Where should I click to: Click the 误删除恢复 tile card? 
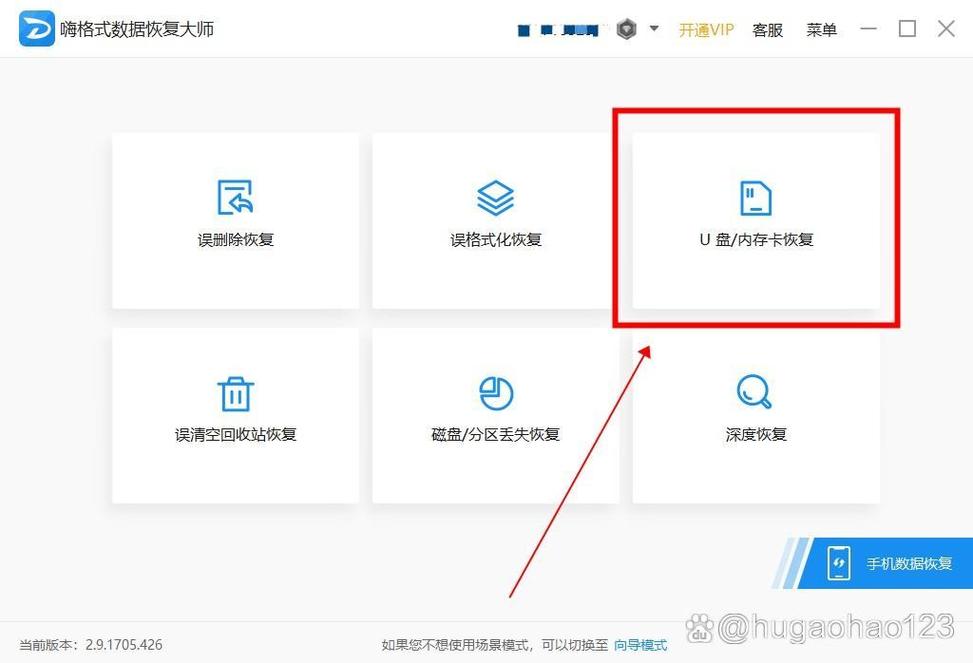[234, 220]
